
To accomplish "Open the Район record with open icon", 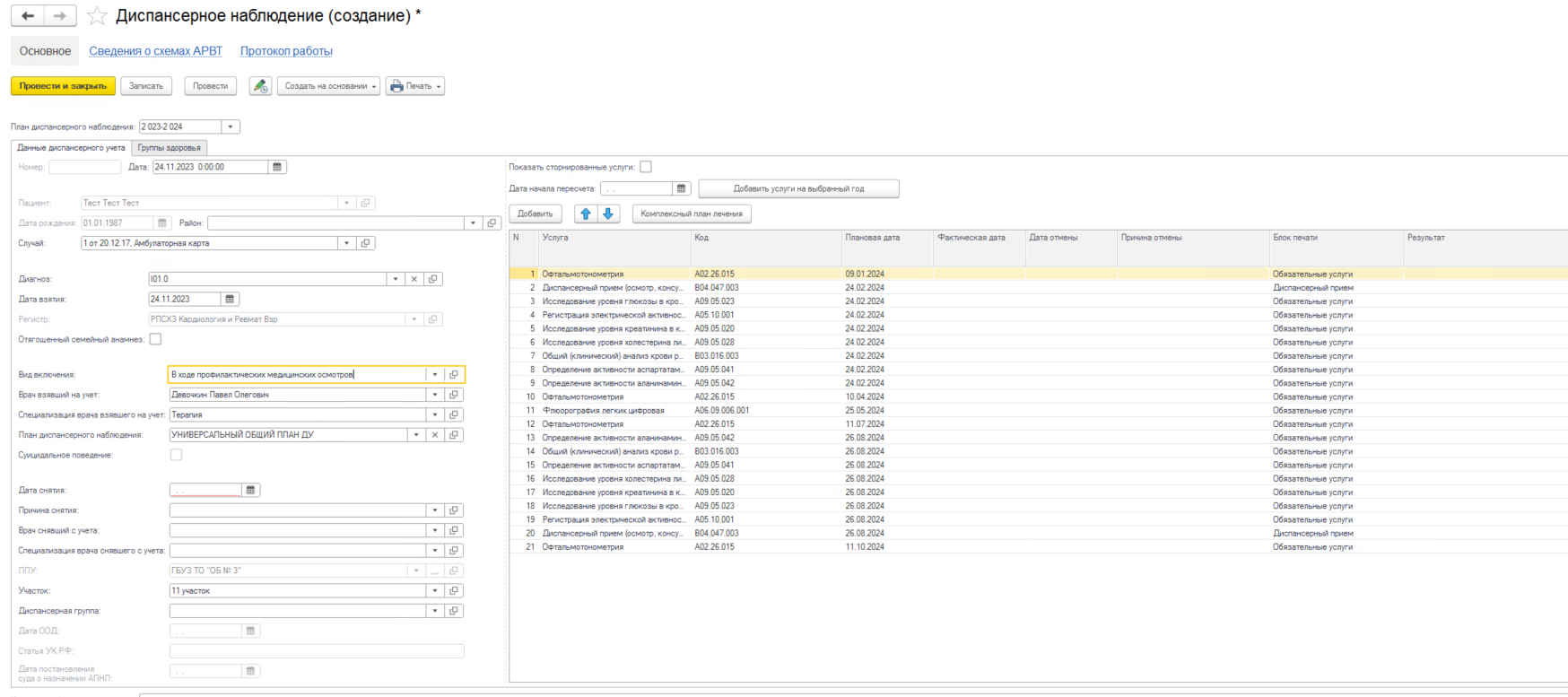I will click(x=492, y=222).
